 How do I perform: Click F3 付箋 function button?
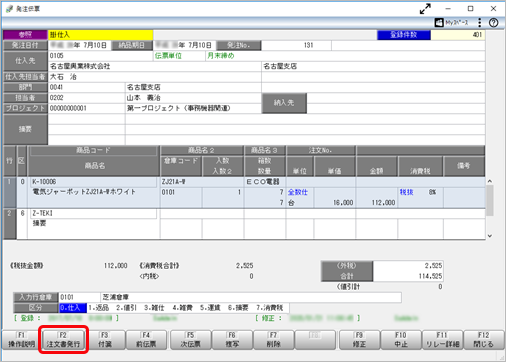pyautogui.click(x=105, y=340)
